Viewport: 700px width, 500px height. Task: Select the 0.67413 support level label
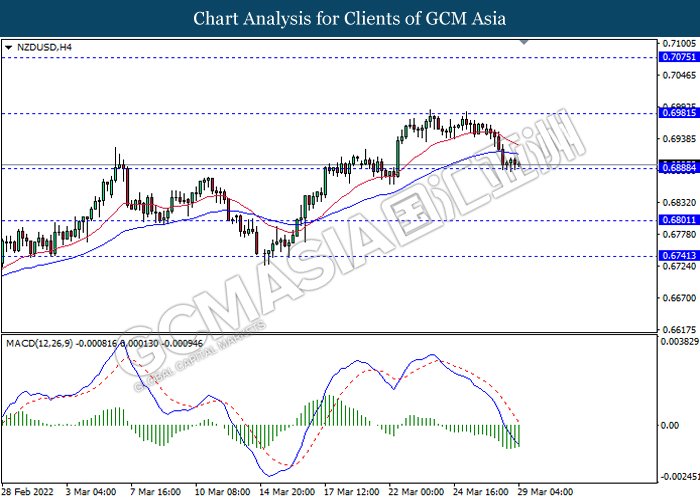pos(679,255)
